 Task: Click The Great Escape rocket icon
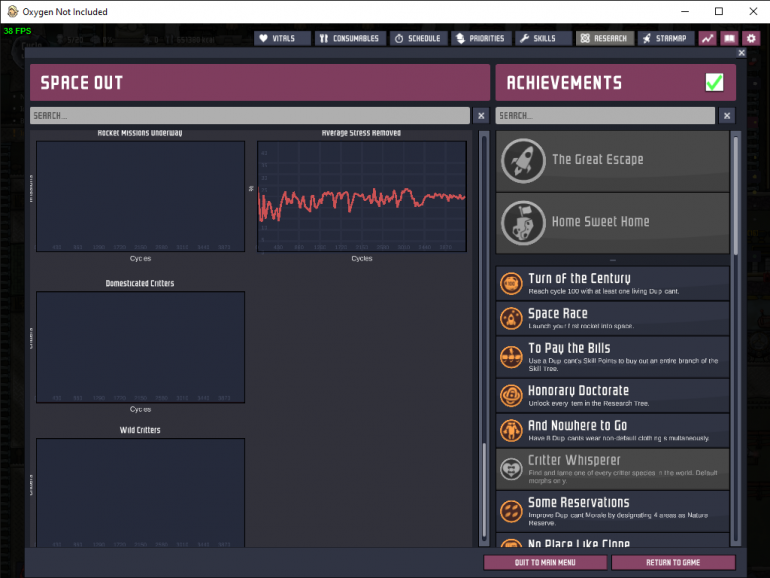[x=523, y=161]
